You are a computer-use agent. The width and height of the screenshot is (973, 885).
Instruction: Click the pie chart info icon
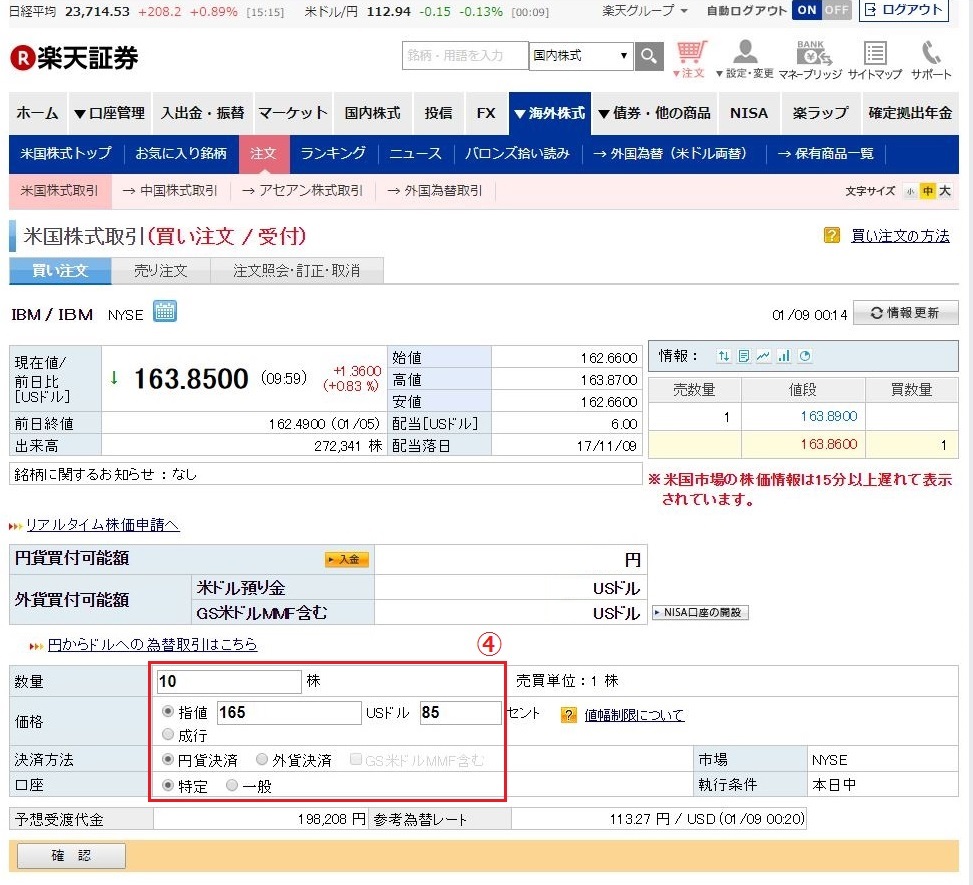click(x=805, y=356)
